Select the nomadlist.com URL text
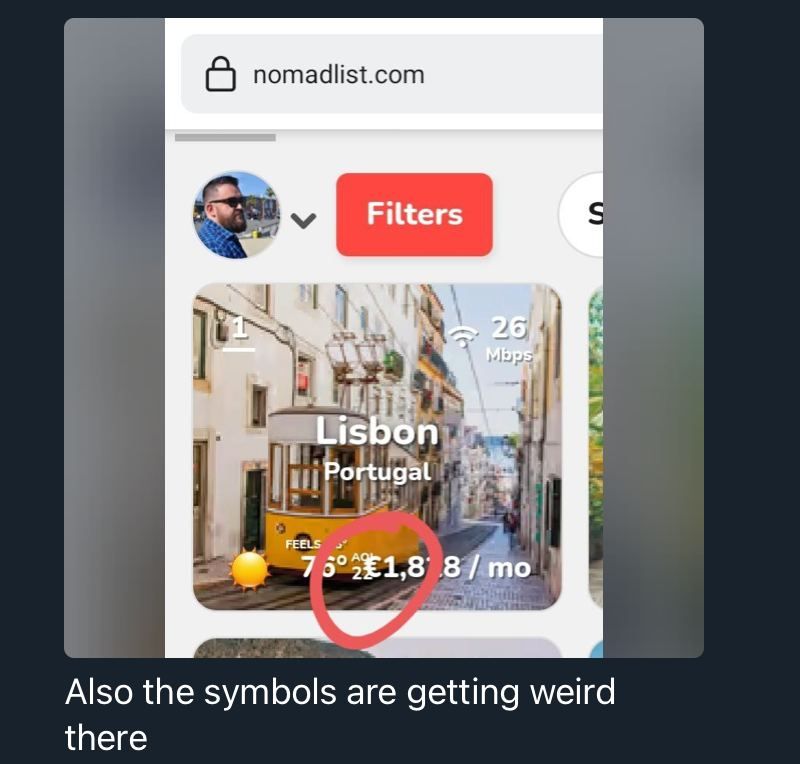Screen dimensions: 800x764 339,75
